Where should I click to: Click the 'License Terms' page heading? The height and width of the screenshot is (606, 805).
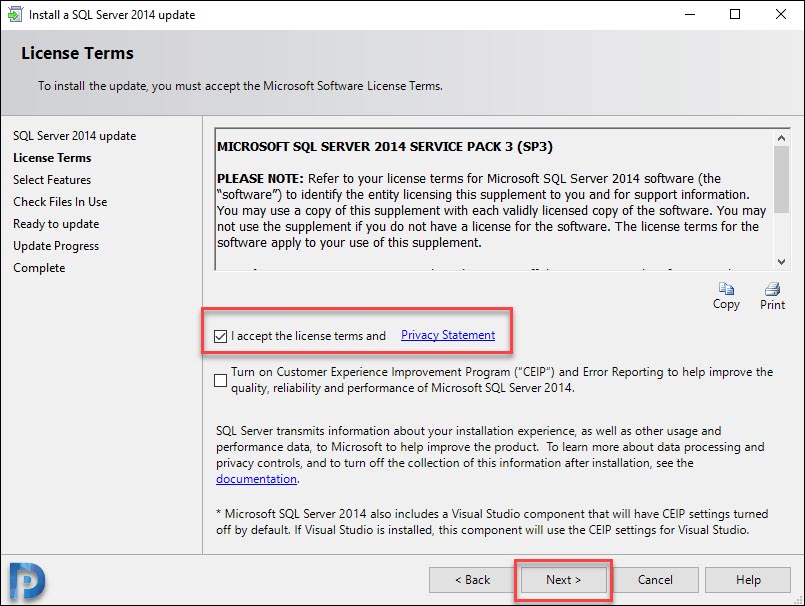[x=77, y=53]
